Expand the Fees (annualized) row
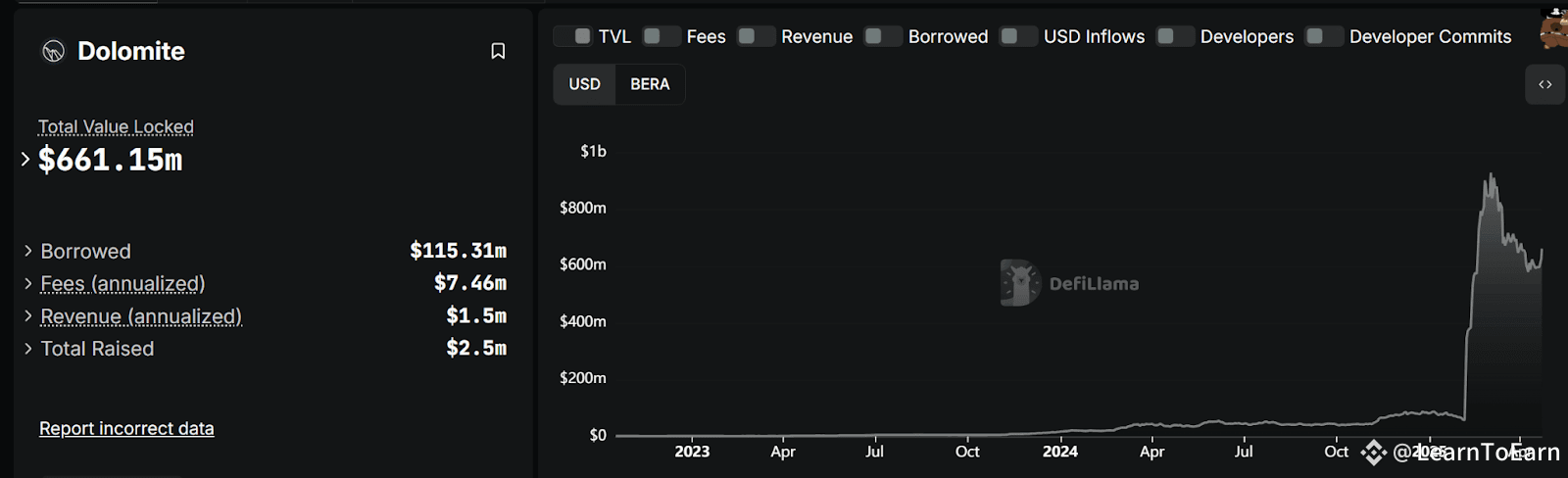Screen dimensions: 1568x478 27,283
